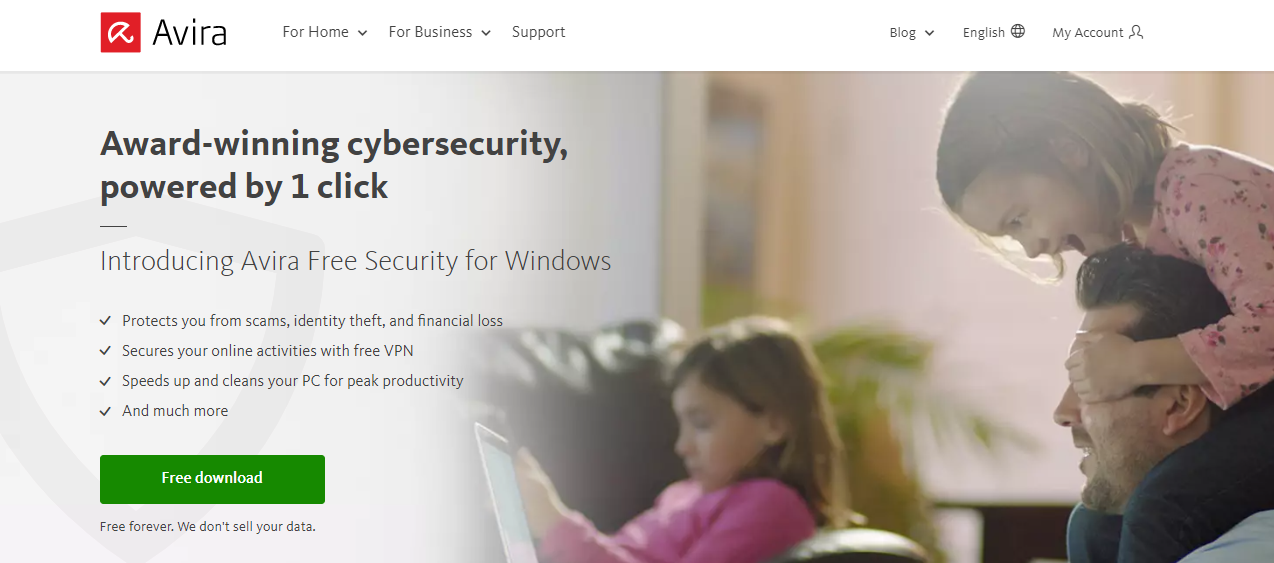
Task: Open the Blog menu link
Action: click(902, 33)
